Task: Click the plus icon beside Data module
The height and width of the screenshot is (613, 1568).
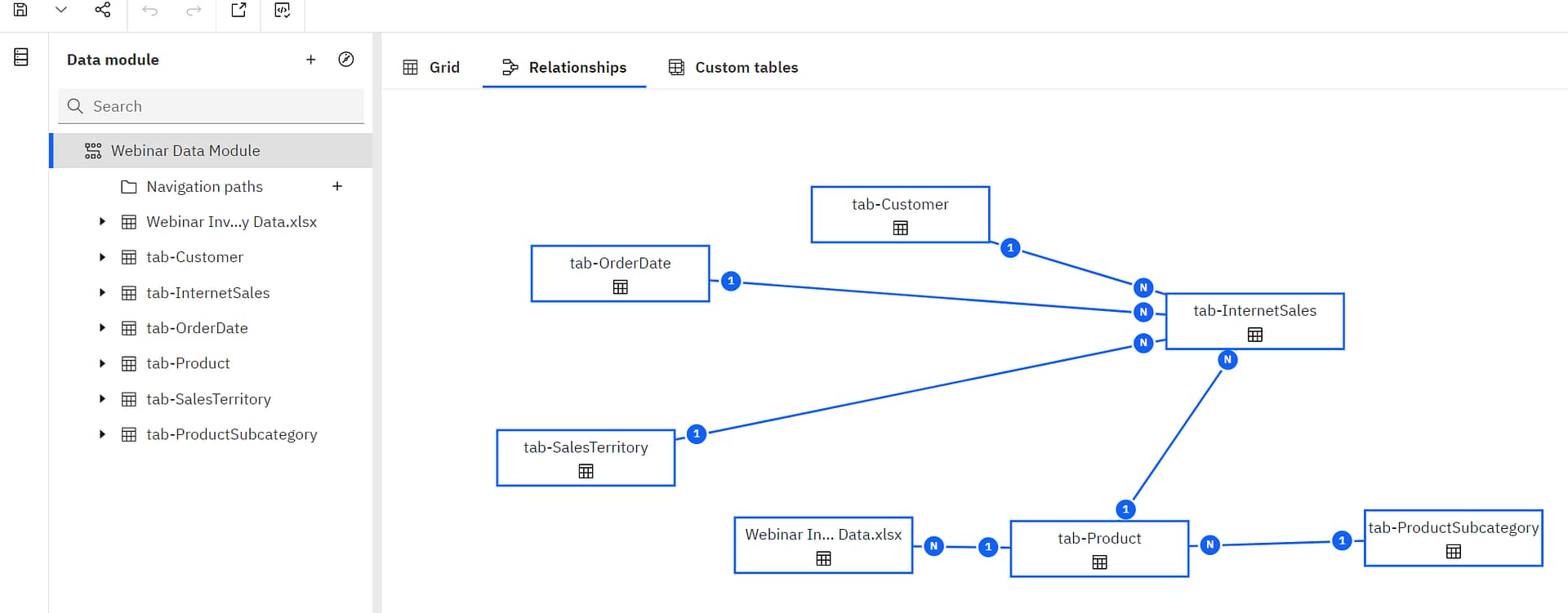Action: pyautogui.click(x=310, y=60)
